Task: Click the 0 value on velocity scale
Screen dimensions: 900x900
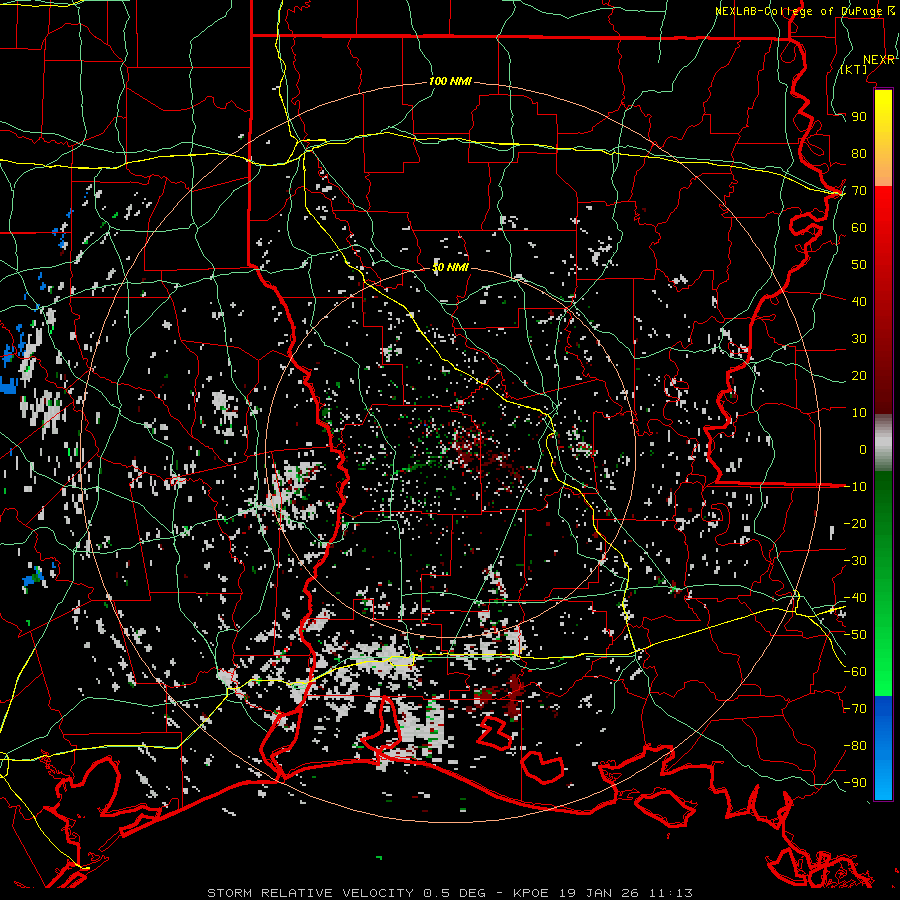Action: (863, 449)
